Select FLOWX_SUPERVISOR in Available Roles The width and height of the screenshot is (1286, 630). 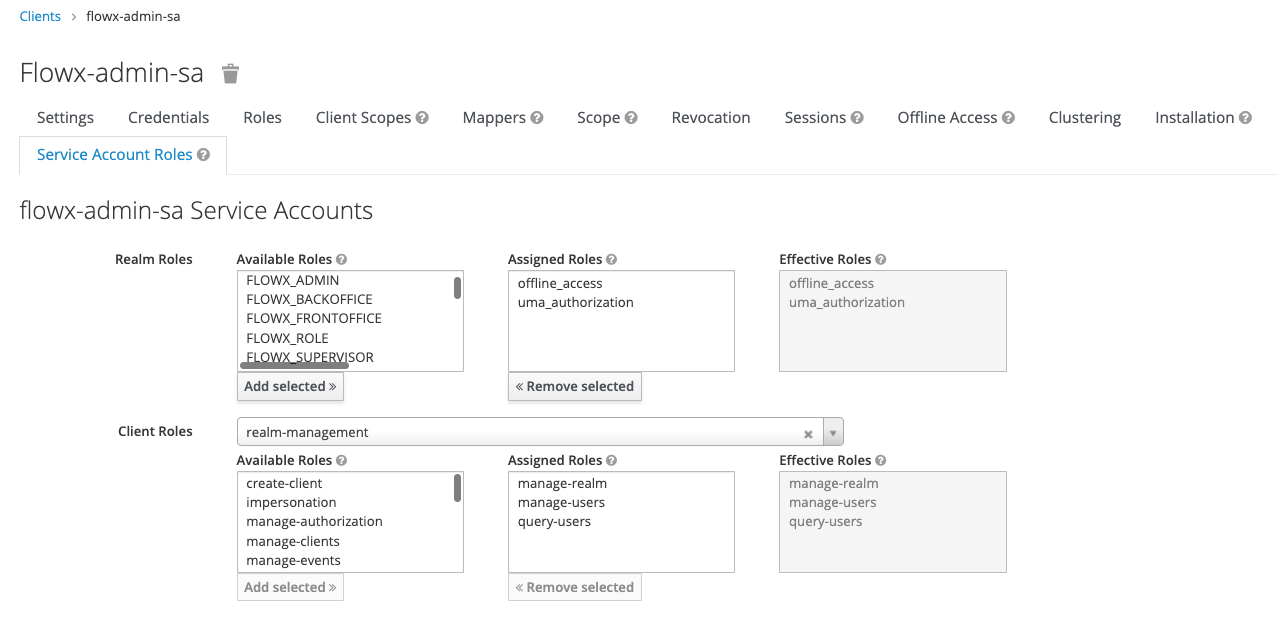click(310, 357)
